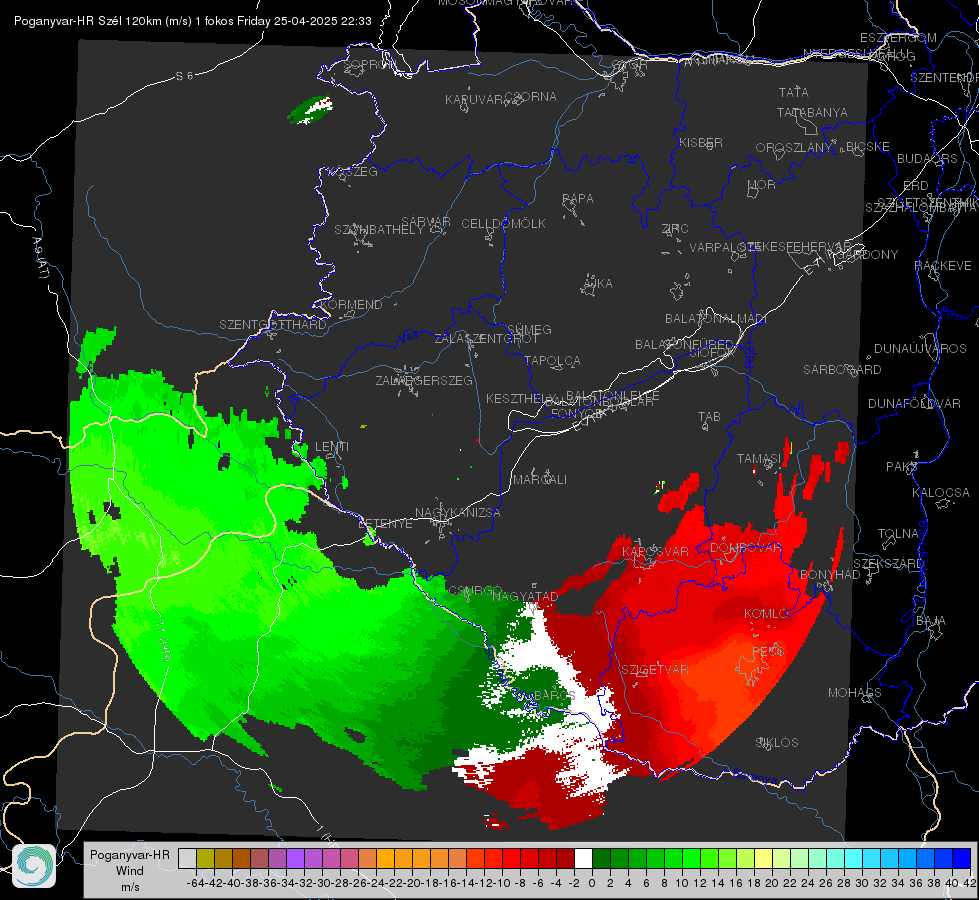Image resolution: width=979 pixels, height=900 pixels.
Task: Click the OROSZLÁNY city label
Action: tap(794, 148)
